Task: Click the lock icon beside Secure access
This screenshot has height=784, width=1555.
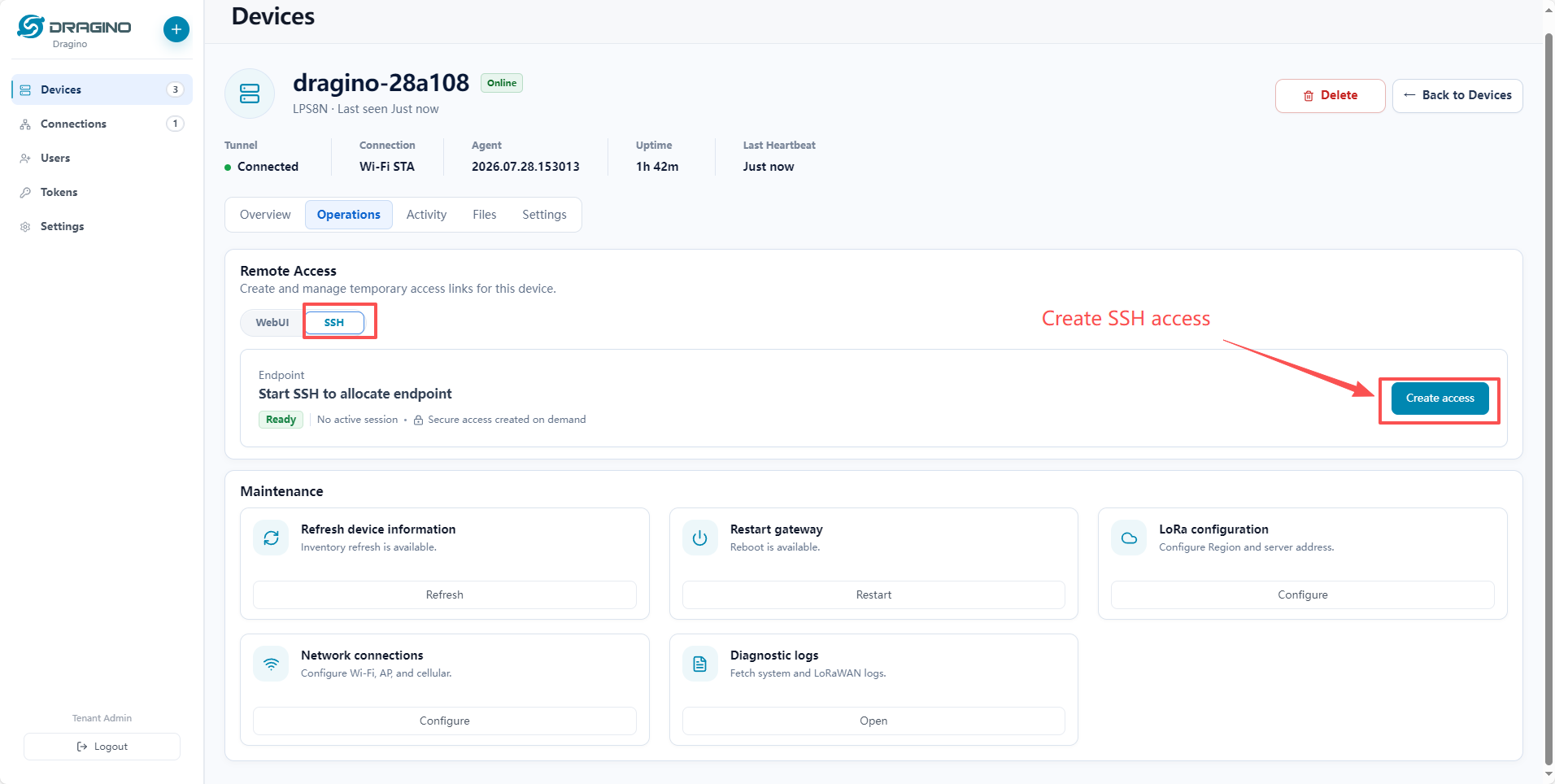Action: (418, 420)
